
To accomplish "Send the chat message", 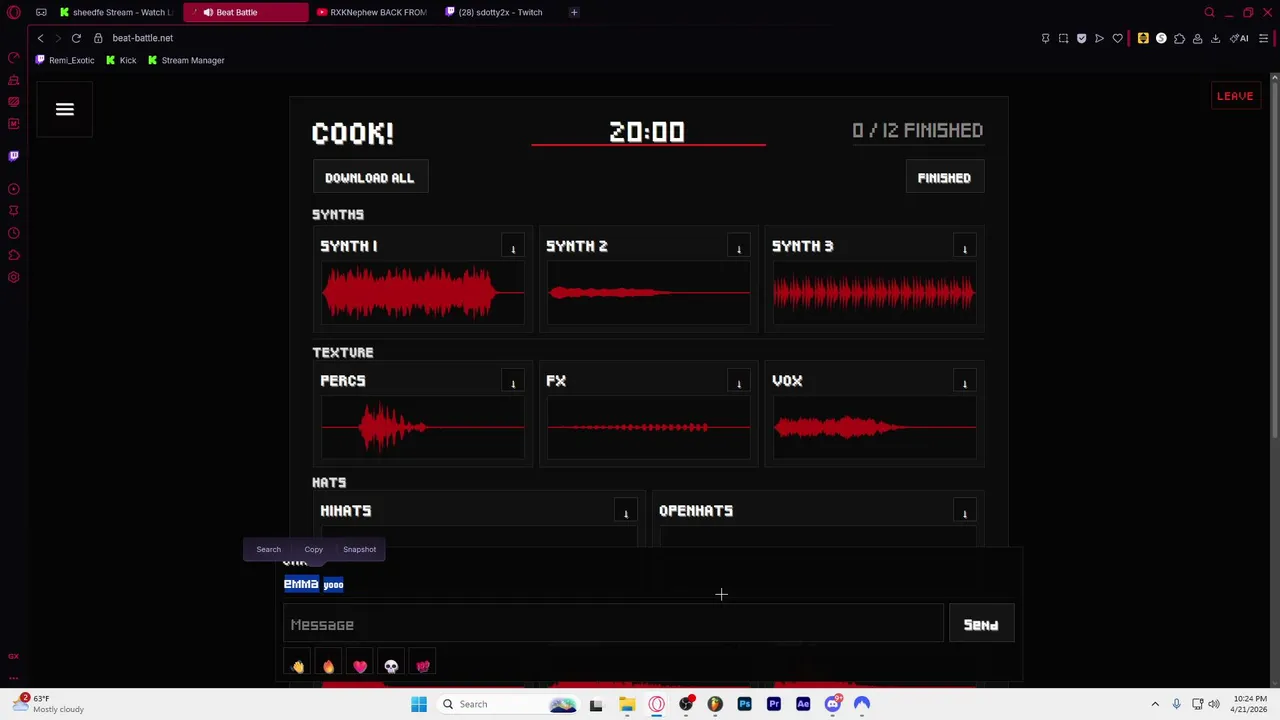I will tap(981, 625).
